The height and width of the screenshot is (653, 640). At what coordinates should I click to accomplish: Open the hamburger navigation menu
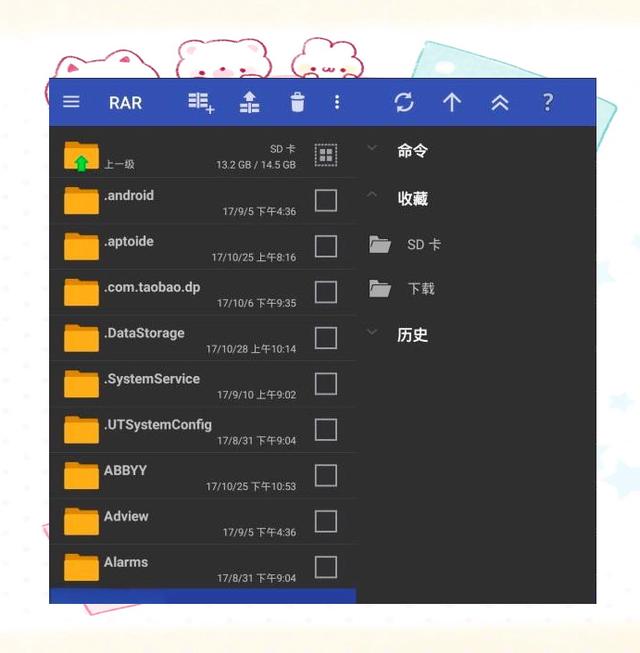coord(71,102)
